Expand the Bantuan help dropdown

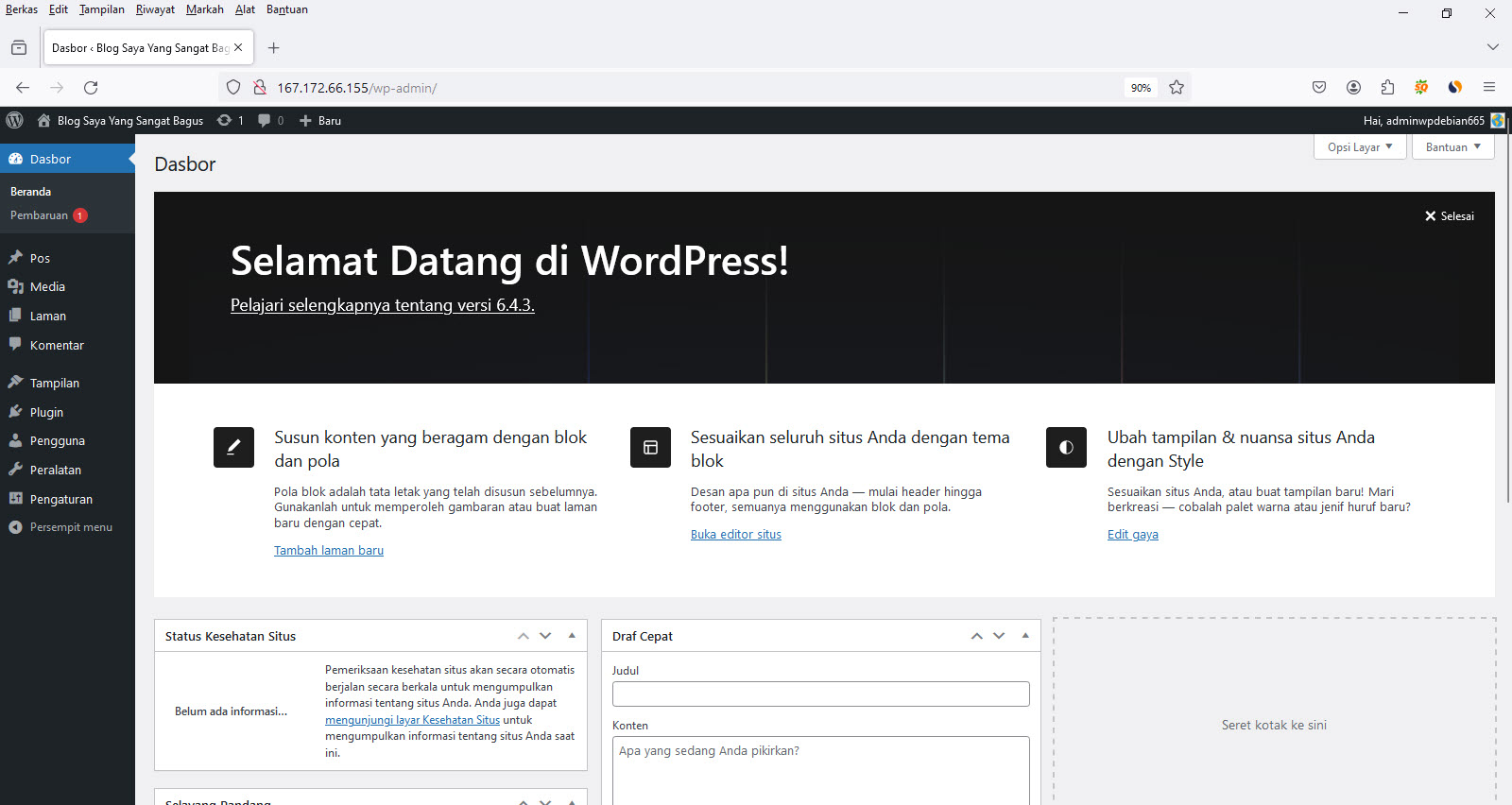1452,147
